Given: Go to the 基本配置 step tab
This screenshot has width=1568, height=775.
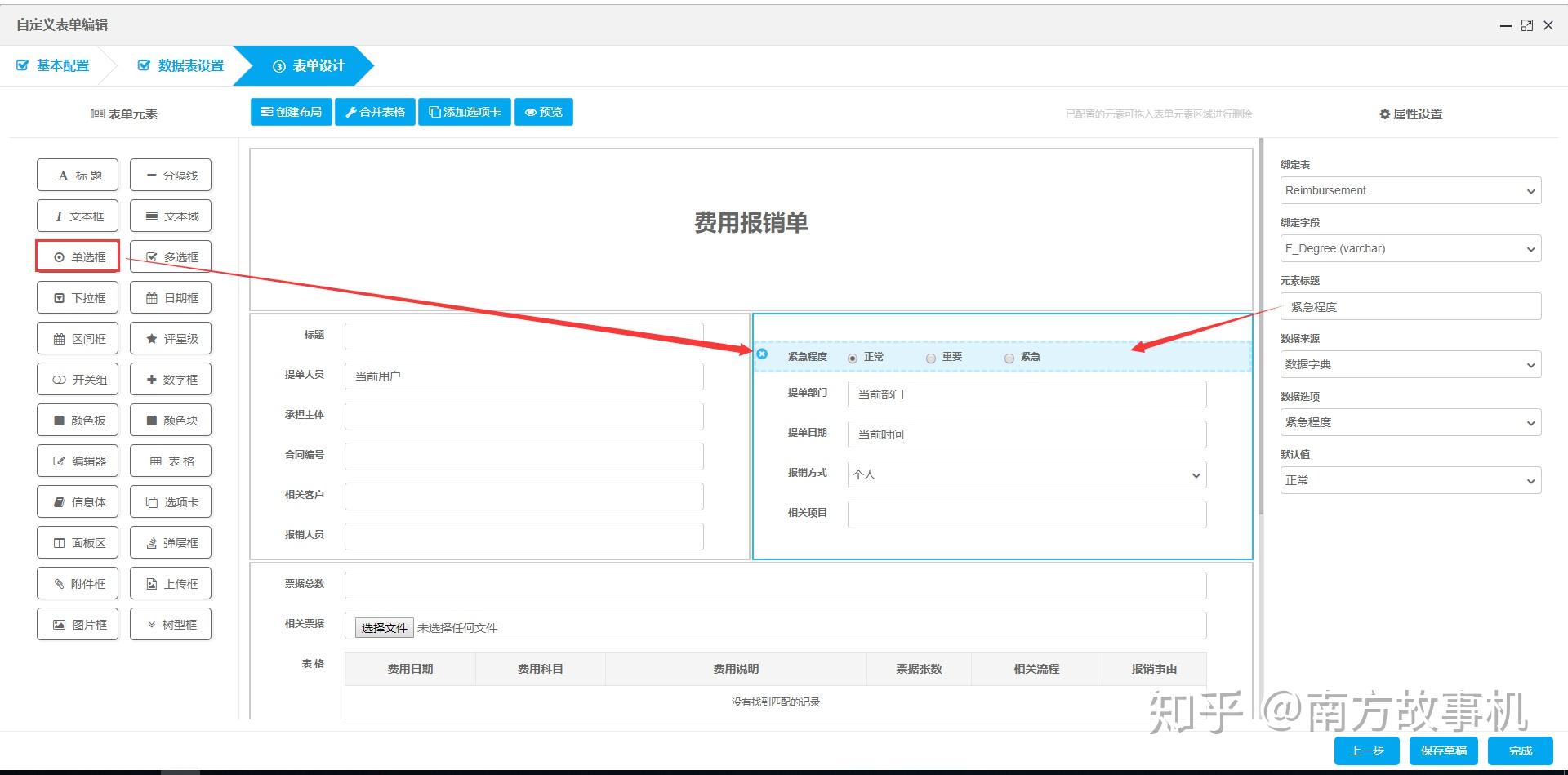Looking at the screenshot, I should 54,65.
